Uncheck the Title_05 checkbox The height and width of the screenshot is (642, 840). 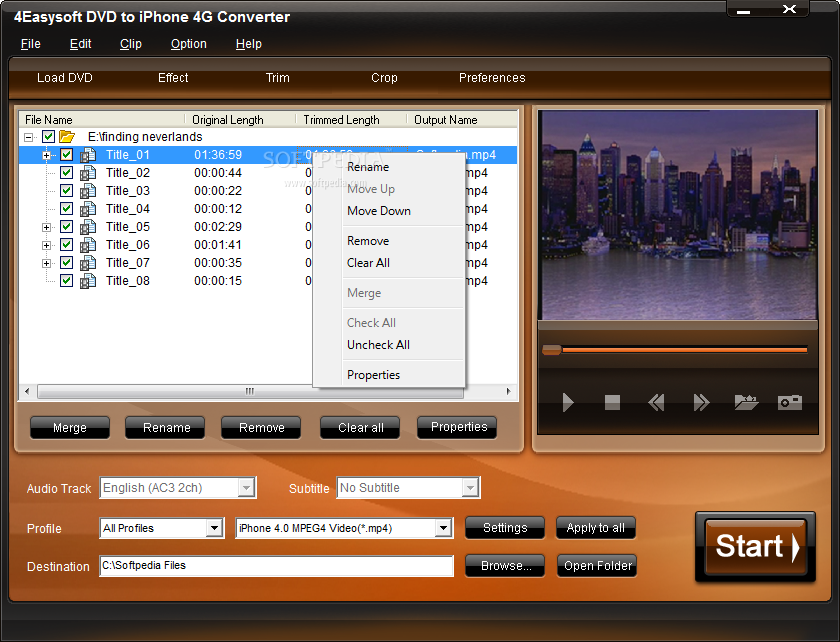tap(66, 227)
